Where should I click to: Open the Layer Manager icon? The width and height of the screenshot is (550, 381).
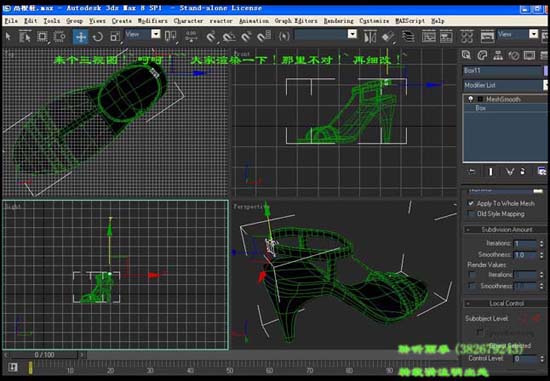click(408, 36)
